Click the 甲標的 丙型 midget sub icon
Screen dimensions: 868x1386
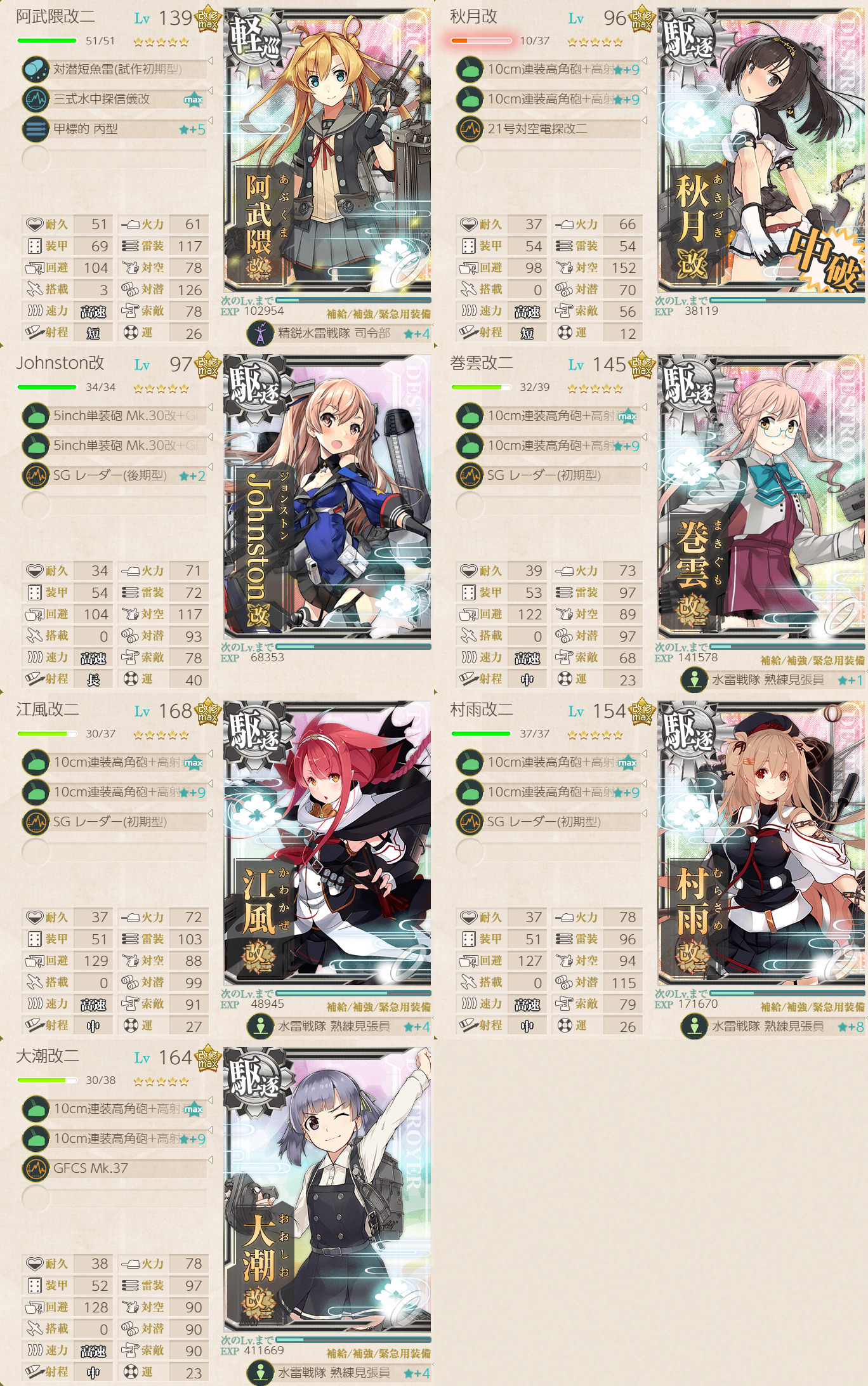tap(36, 129)
